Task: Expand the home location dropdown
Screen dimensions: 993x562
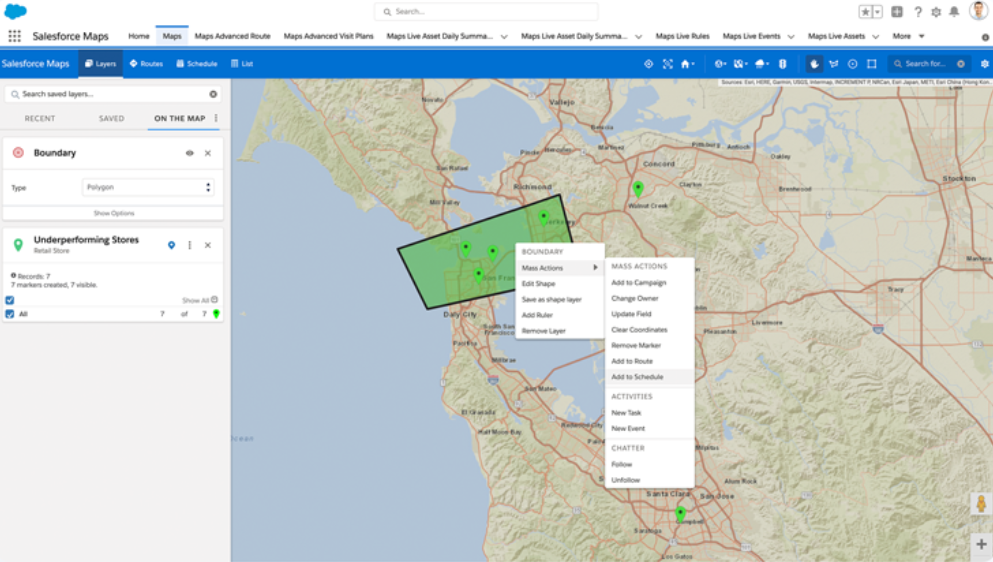Action: click(687, 63)
